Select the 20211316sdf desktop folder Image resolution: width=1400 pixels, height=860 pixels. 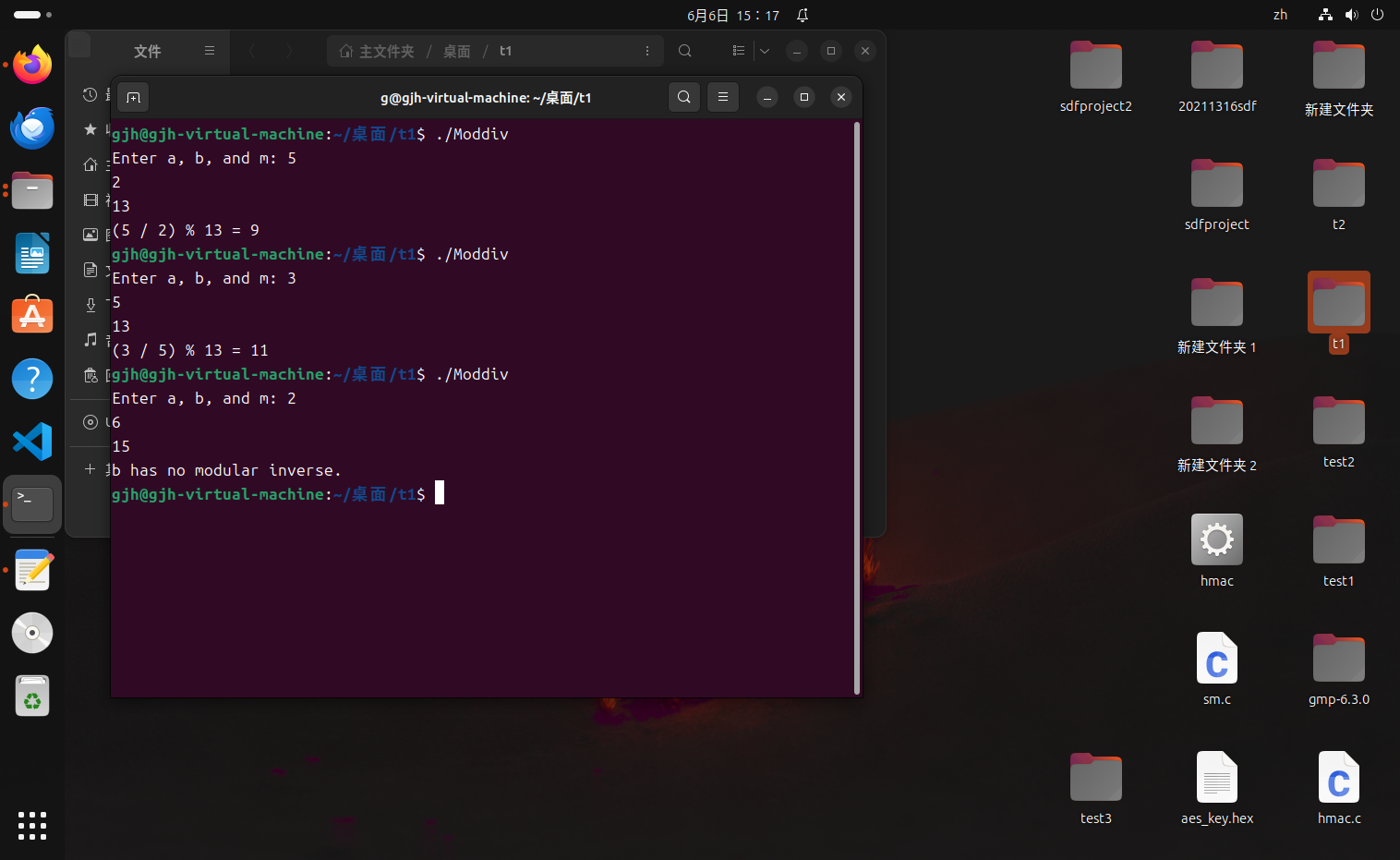(x=1217, y=78)
